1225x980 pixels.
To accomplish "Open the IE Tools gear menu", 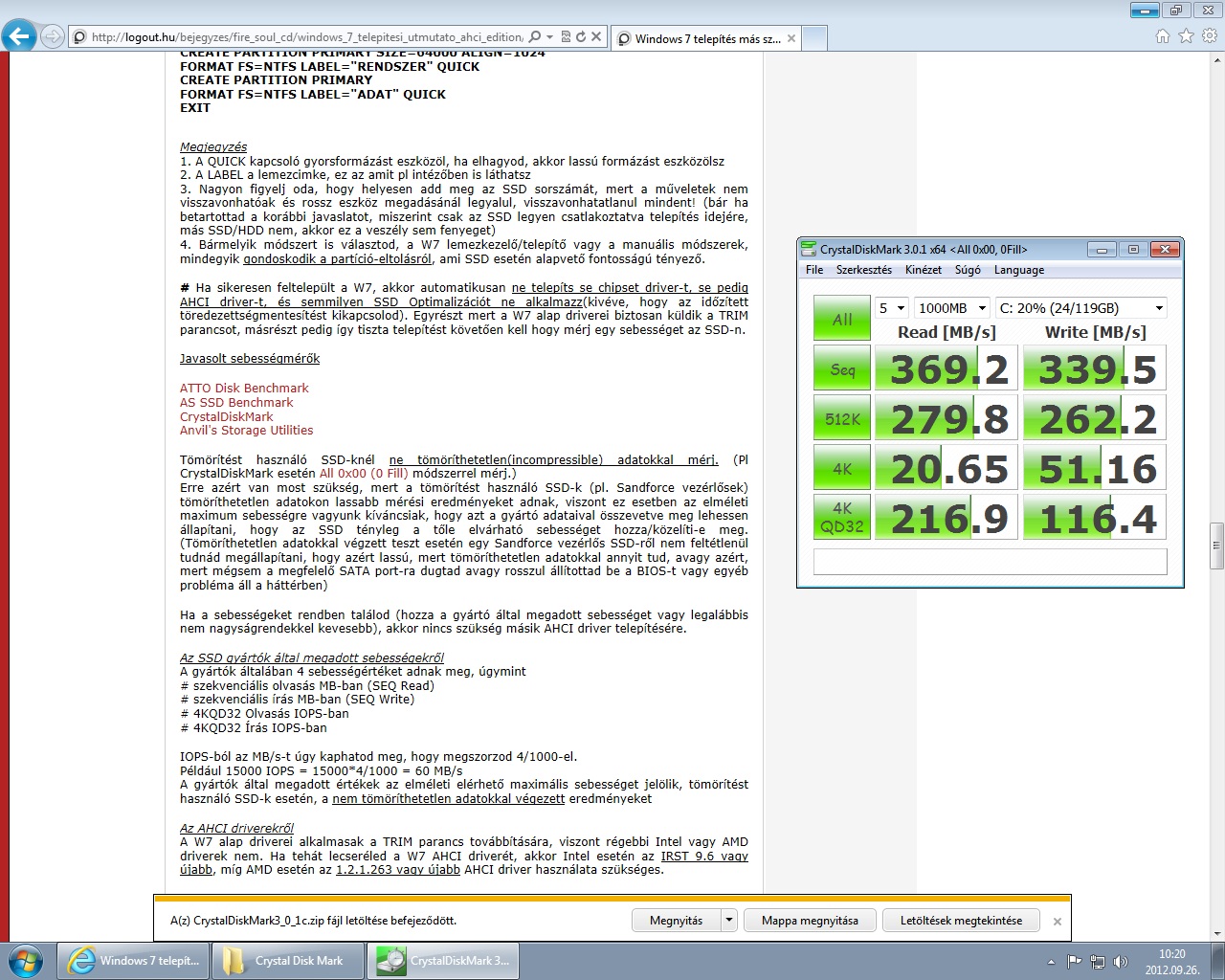I will (1210, 36).
